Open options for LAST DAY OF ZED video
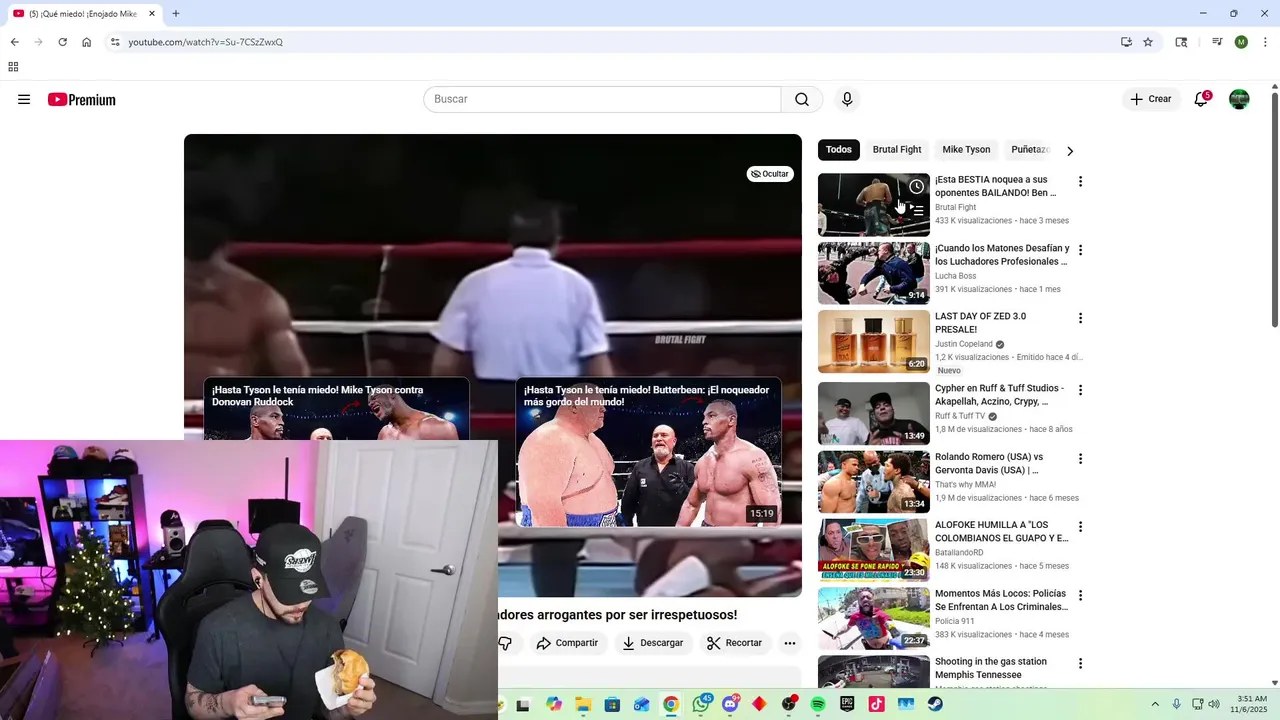1280x720 pixels. 1080,318
